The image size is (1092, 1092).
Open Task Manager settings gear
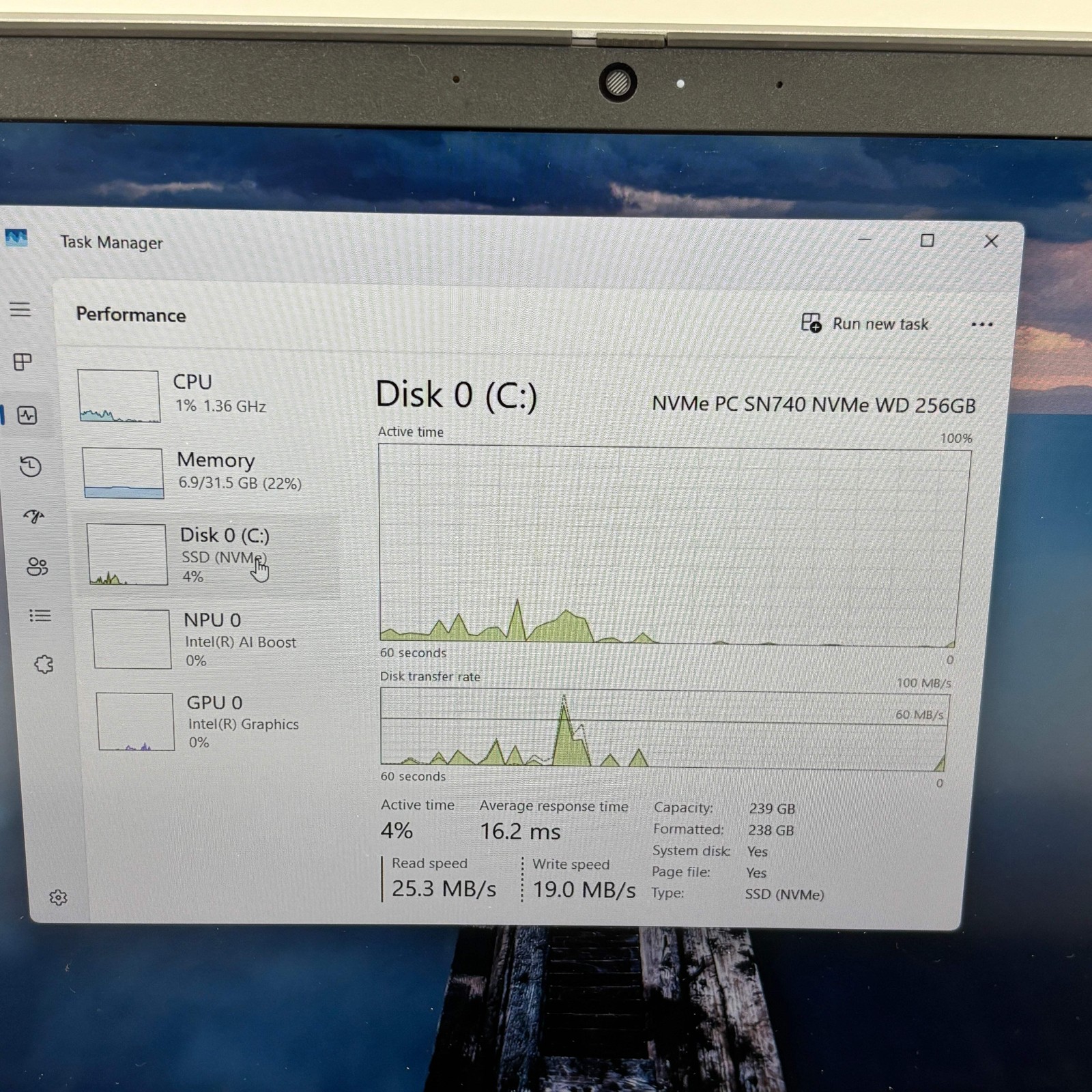pos(59,897)
